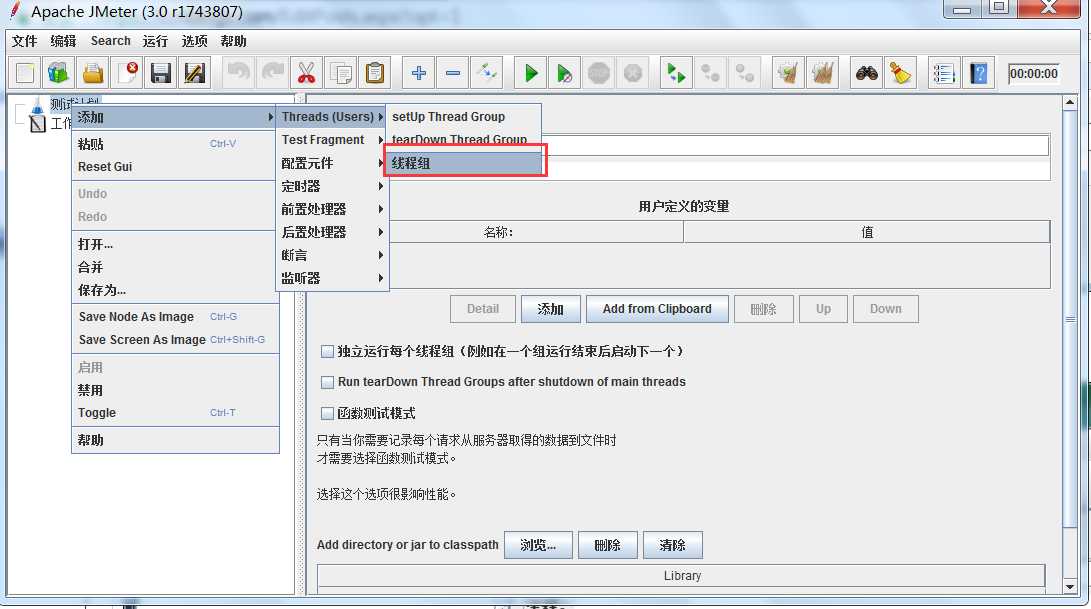This screenshot has width=1091, height=609.
Task: Expand 配置元件 submenu
Action: click(332, 163)
